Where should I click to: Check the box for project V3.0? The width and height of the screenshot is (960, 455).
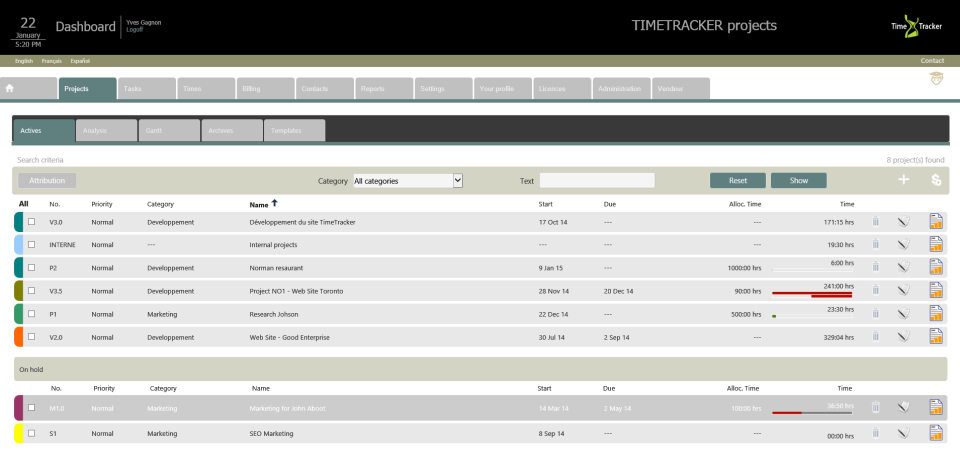coord(31,222)
